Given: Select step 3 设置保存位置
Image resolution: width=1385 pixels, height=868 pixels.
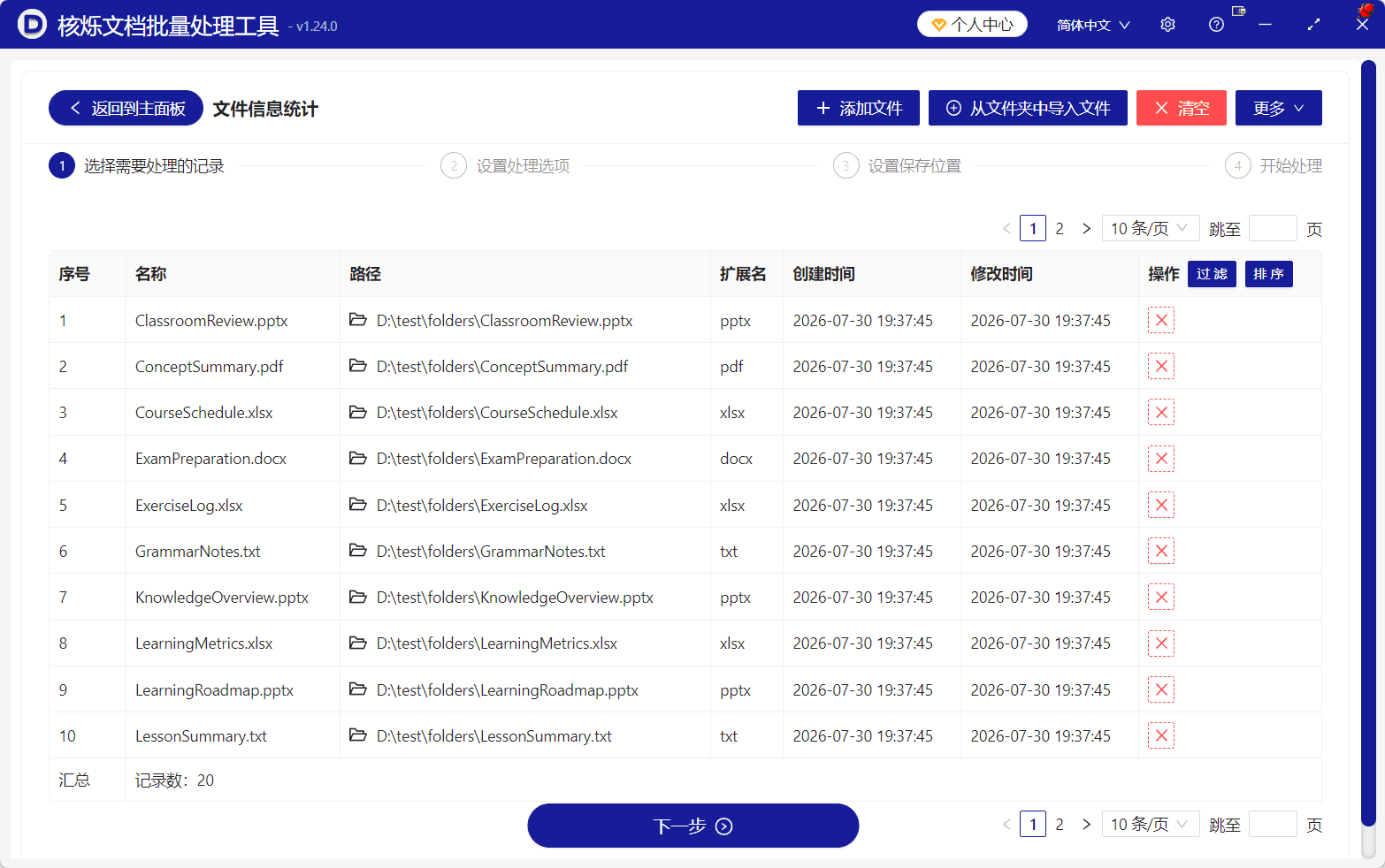Looking at the screenshot, I should coord(897,165).
